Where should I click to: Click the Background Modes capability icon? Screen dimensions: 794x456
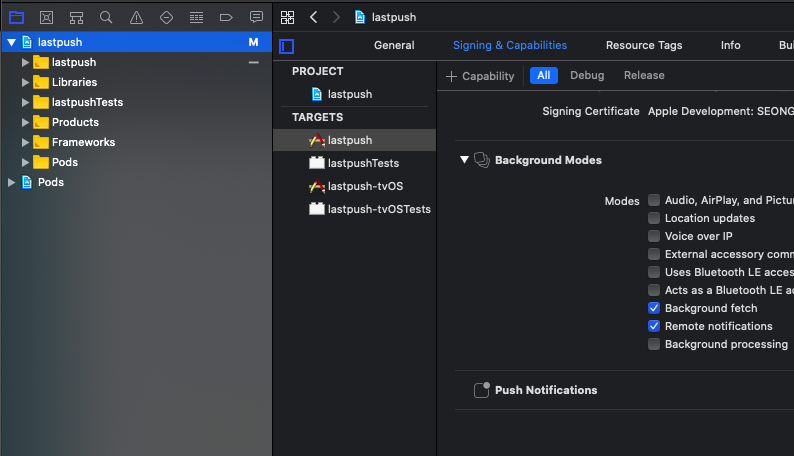[482, 160]
